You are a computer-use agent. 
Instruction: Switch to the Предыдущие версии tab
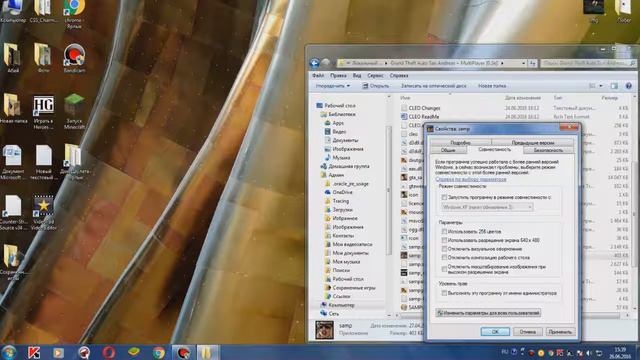pos(533,142)
